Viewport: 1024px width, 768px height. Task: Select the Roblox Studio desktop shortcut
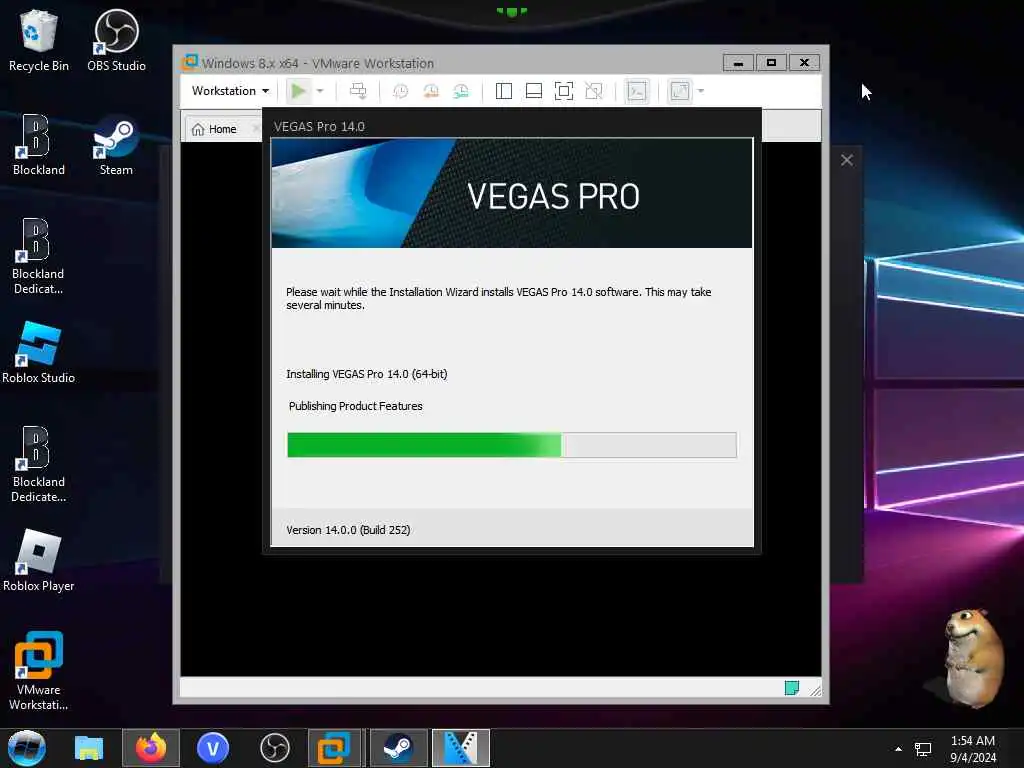[x=39, y=353]
